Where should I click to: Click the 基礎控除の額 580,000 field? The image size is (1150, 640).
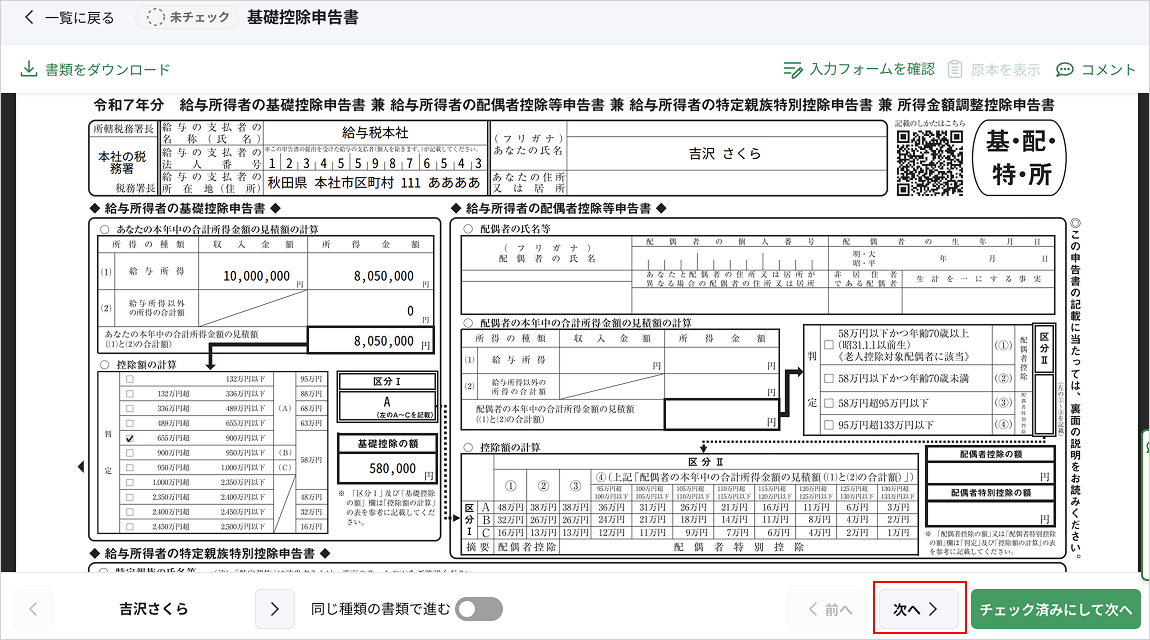click(385, 468)
